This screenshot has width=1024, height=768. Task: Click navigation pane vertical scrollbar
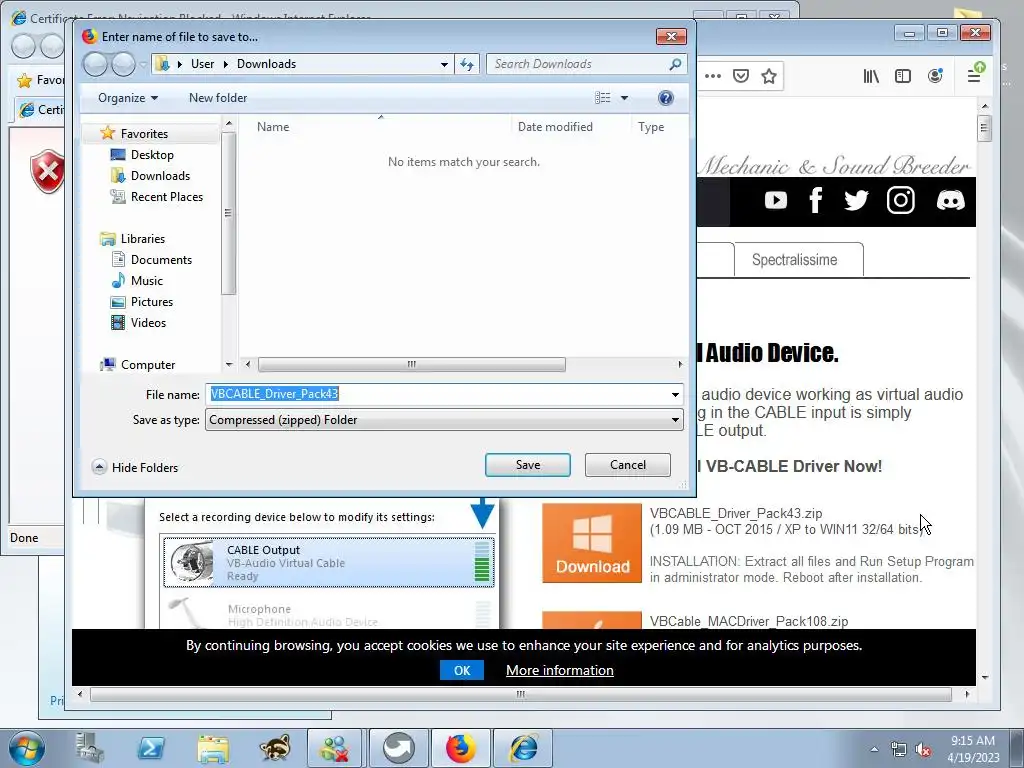click(228, 213)
